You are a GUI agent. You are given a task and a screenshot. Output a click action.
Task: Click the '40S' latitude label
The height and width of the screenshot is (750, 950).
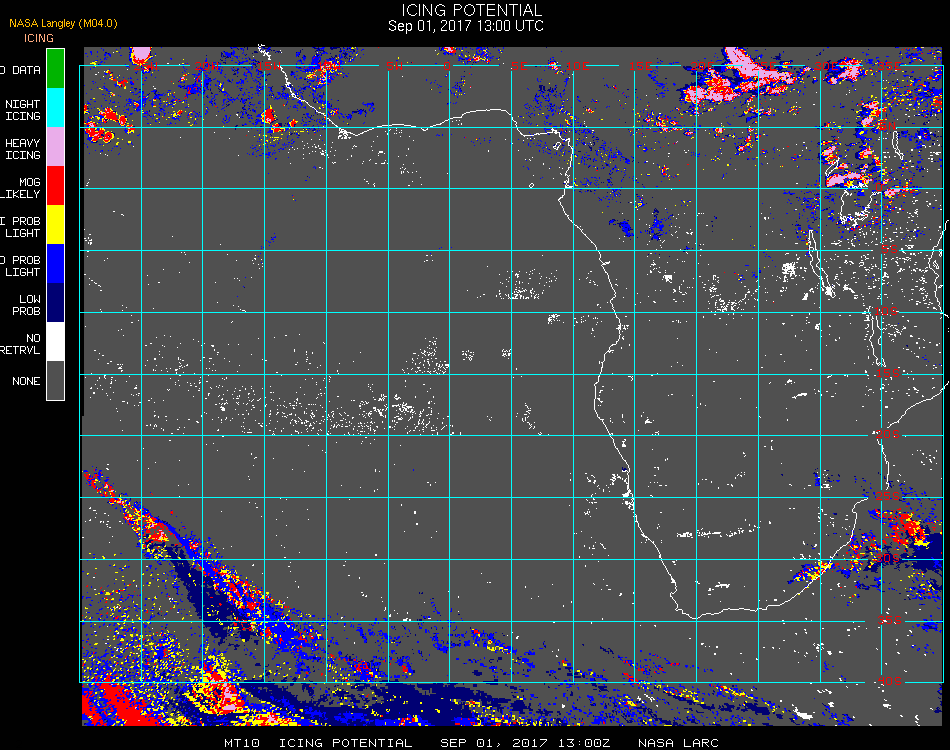pyautogui.click(x=889, y=682)
